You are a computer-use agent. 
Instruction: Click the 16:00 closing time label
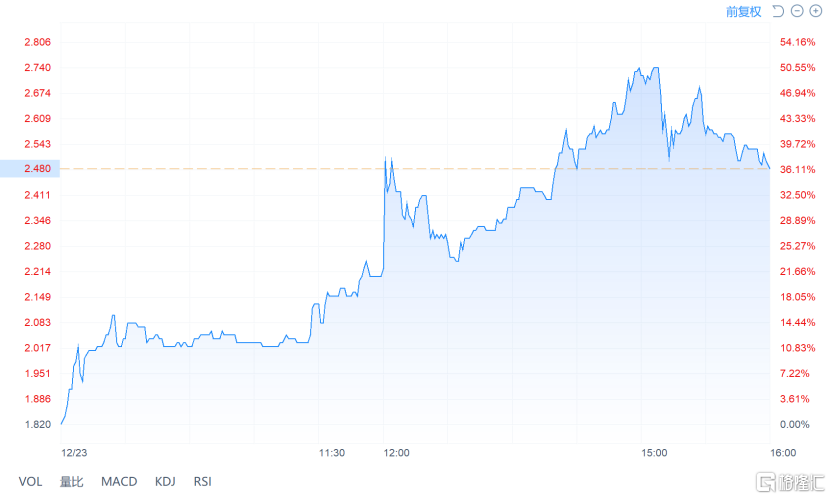(x=783, y=453)
